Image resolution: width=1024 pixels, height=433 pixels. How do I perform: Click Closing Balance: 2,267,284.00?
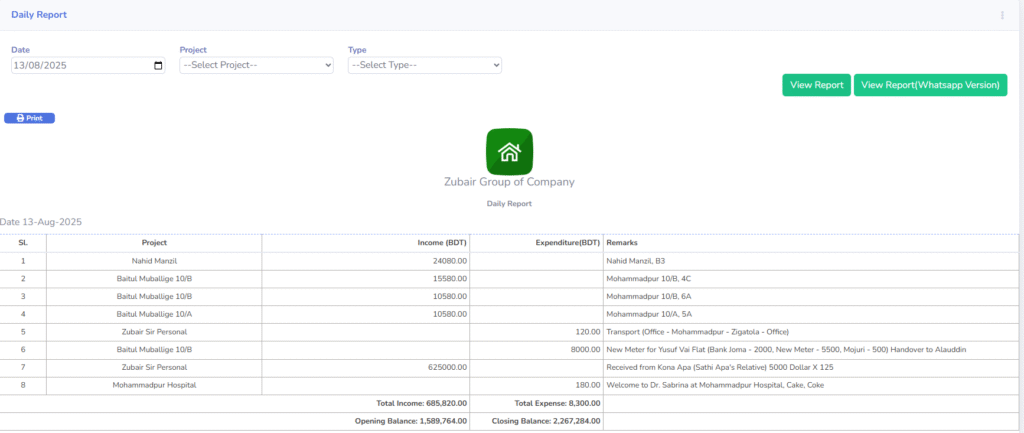click(x=546, y=421)
